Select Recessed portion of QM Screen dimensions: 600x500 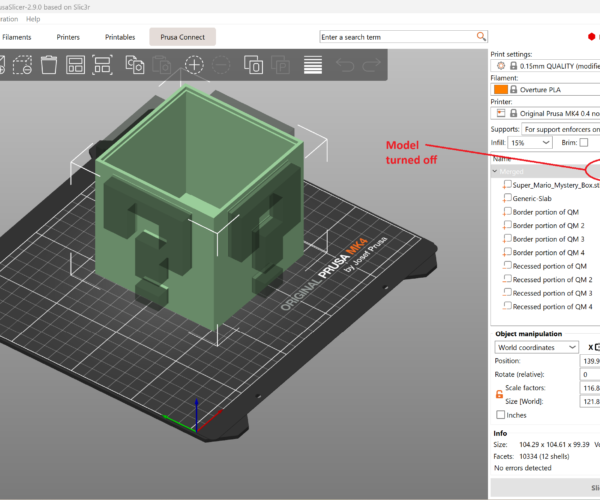pyautogui.click(x=549, y=266)
